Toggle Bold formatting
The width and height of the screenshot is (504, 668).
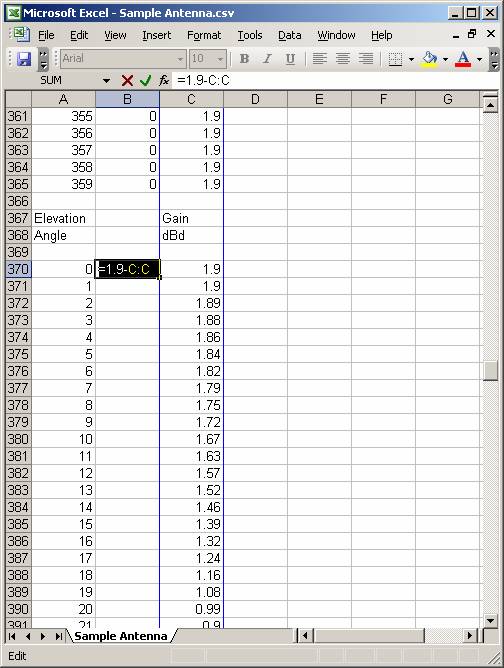tap(244, 59)
